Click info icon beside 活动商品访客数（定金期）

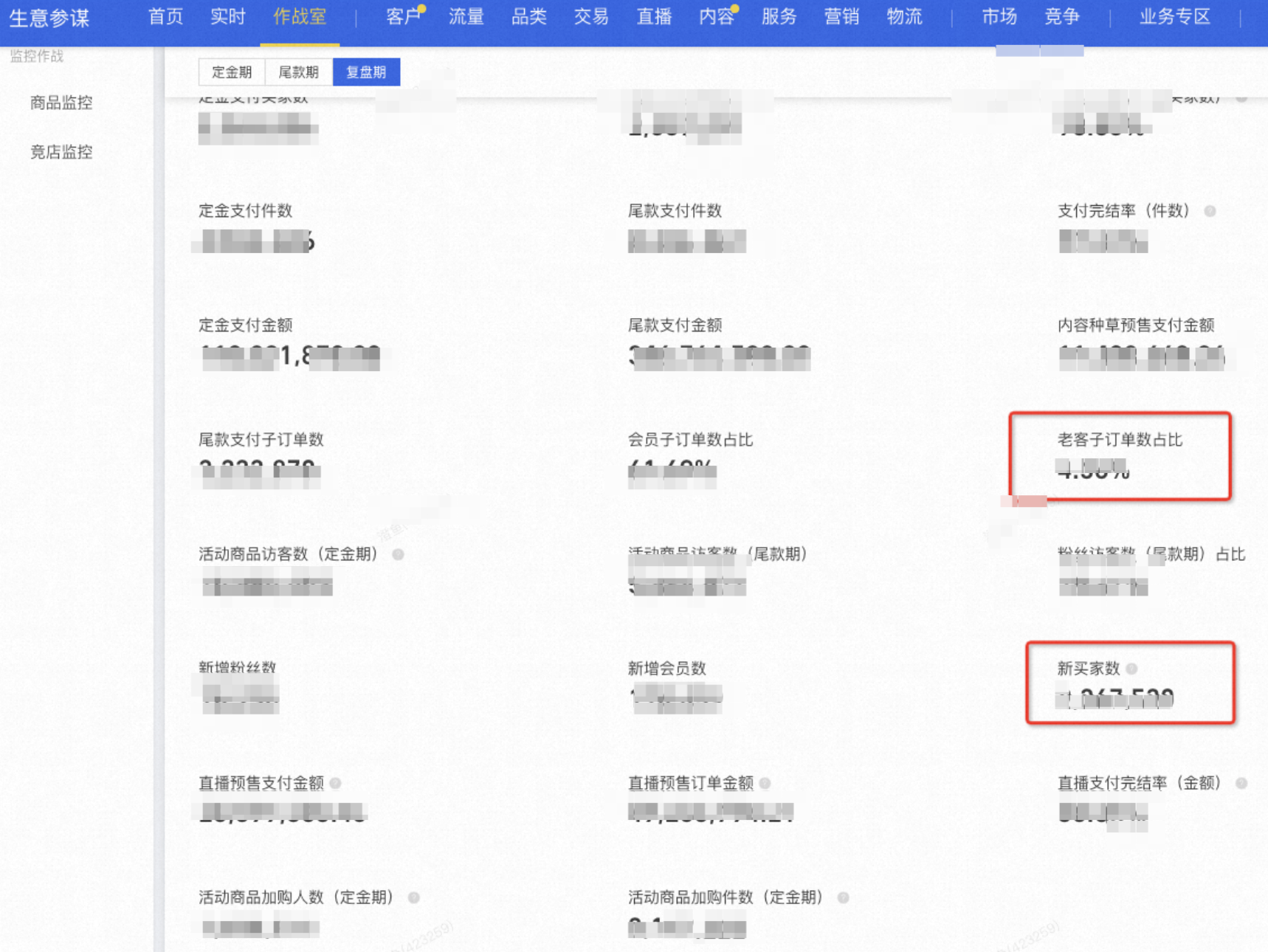(x=398, y=554)
